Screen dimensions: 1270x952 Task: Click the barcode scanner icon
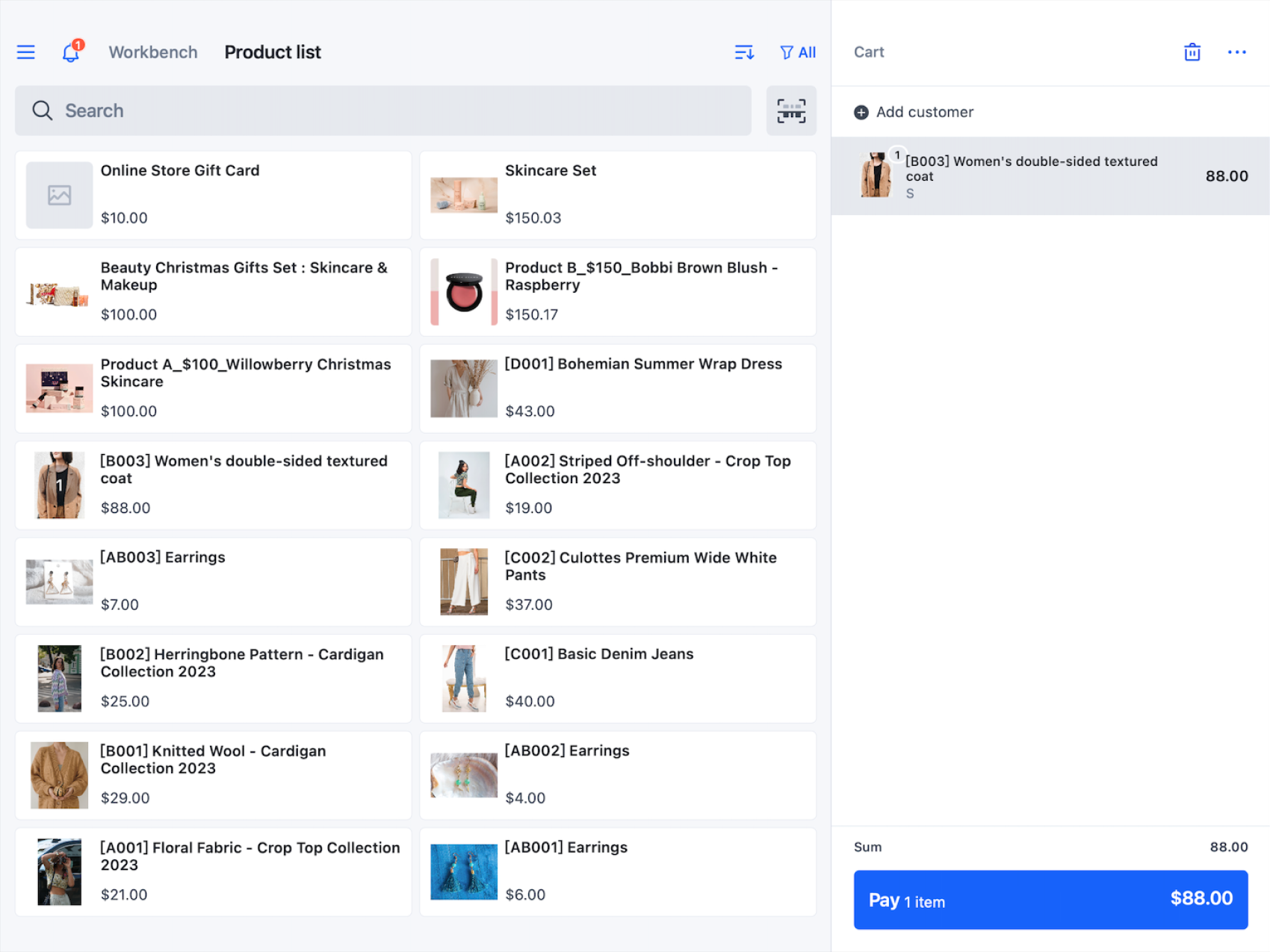coord(791,111)
